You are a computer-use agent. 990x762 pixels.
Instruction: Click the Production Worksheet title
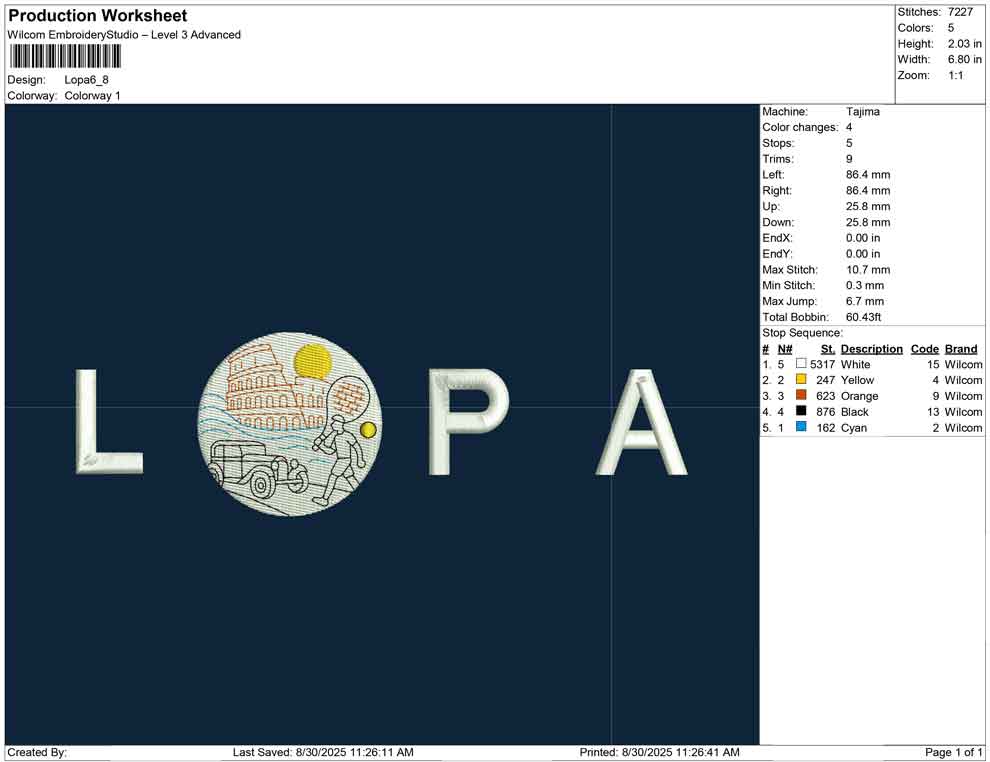[x=97, y=16]
